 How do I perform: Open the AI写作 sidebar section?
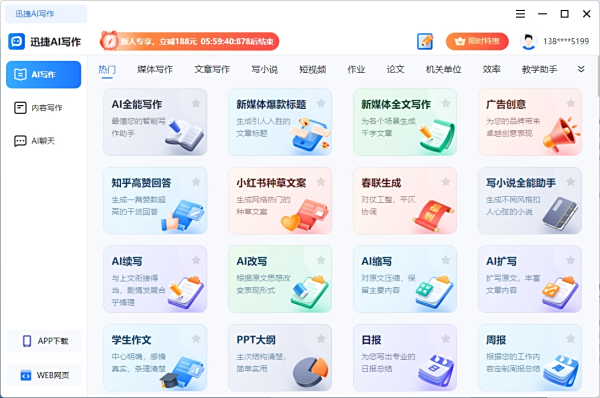coord(44,75)
